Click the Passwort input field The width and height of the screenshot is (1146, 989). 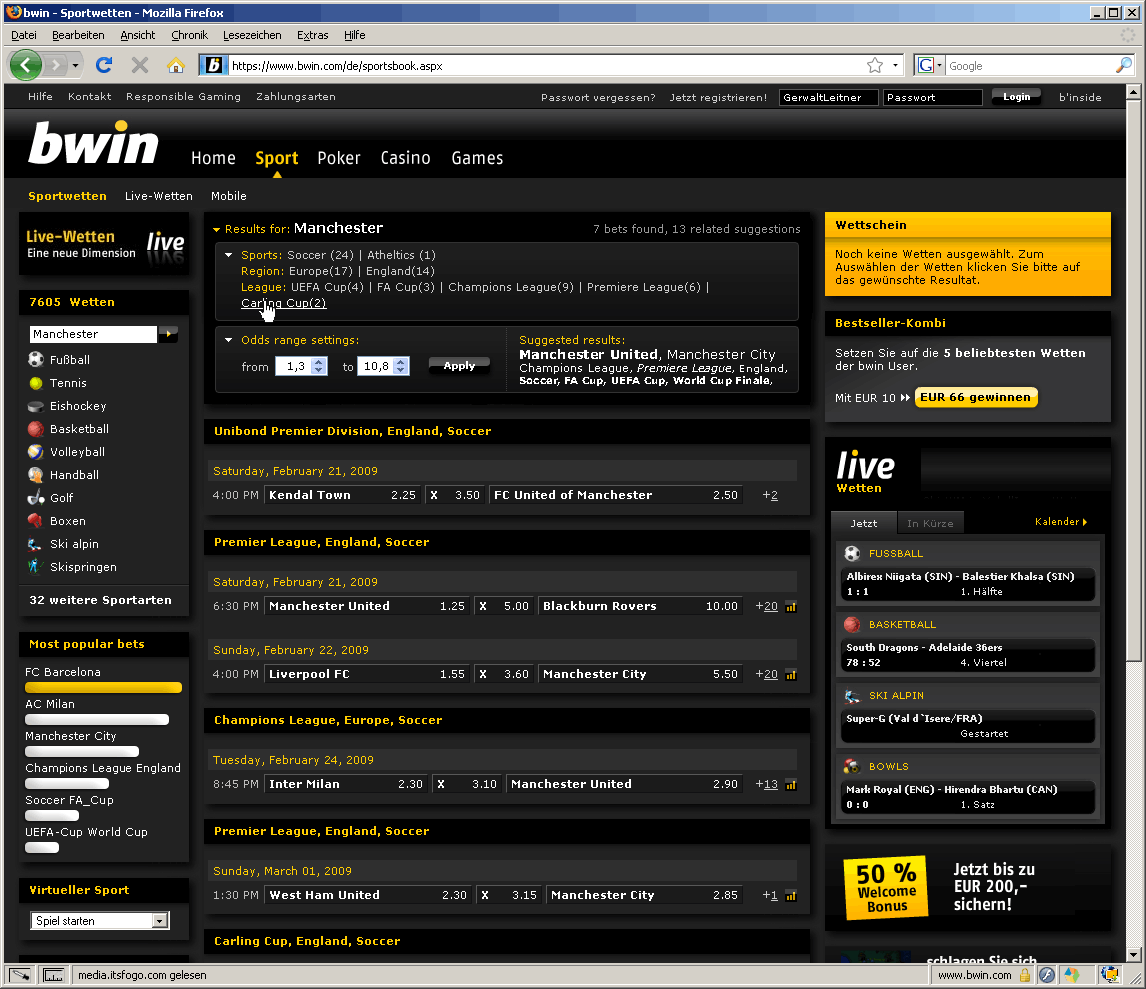coord(932,97)
